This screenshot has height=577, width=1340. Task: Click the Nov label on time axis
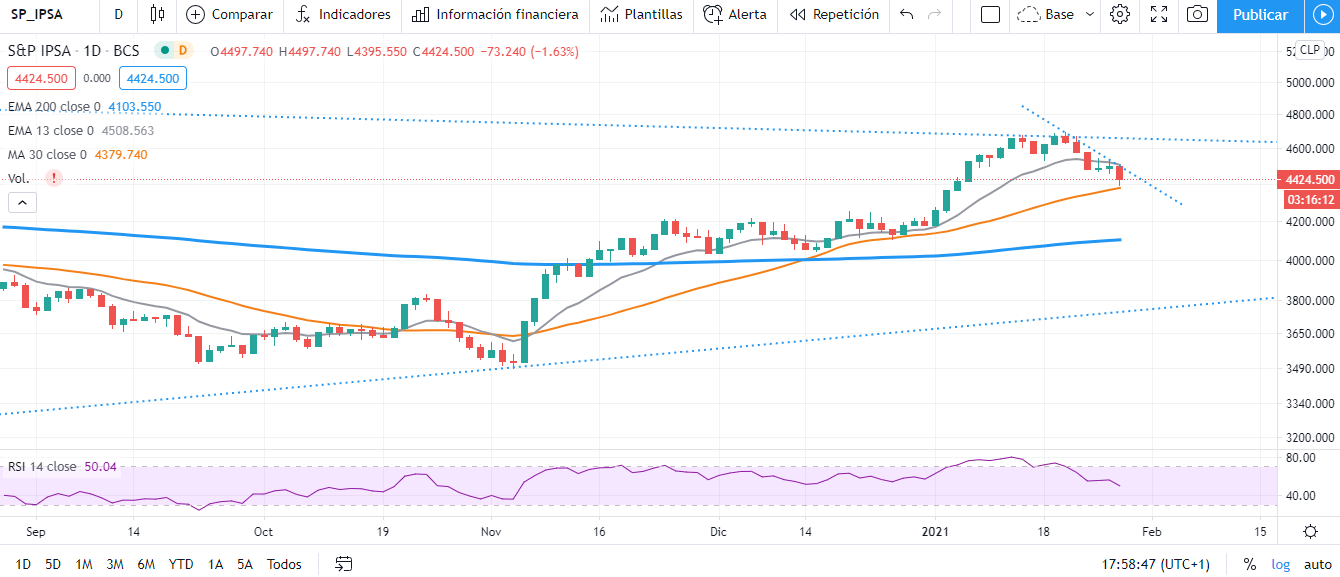point(492,532)
